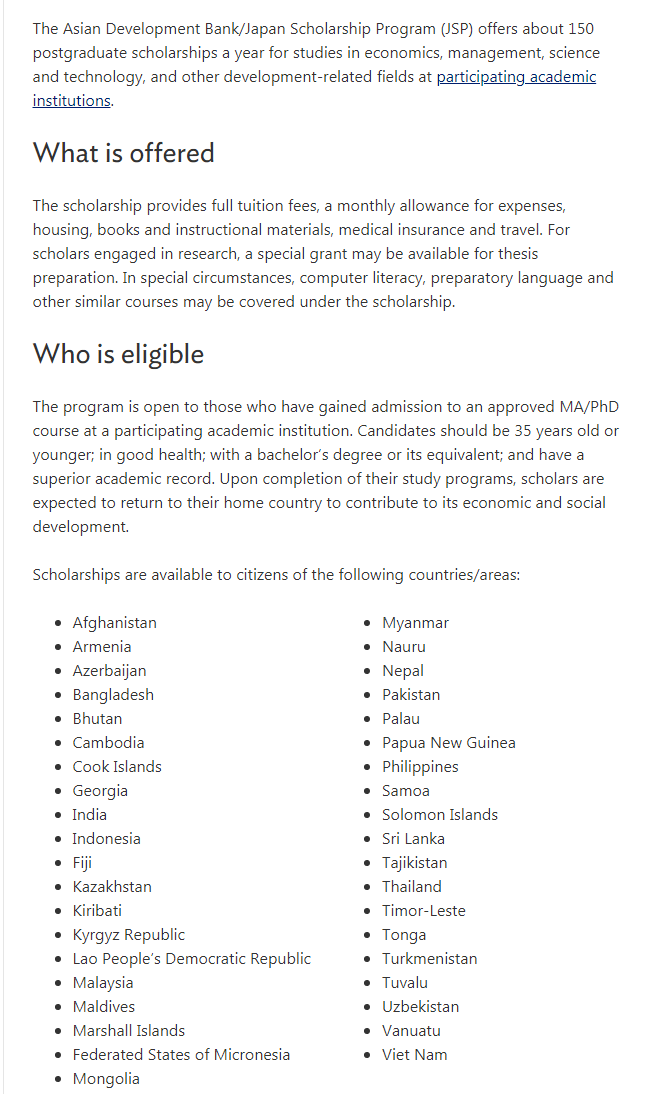Select Kyrgyz Republic in the list

(129, 934)
